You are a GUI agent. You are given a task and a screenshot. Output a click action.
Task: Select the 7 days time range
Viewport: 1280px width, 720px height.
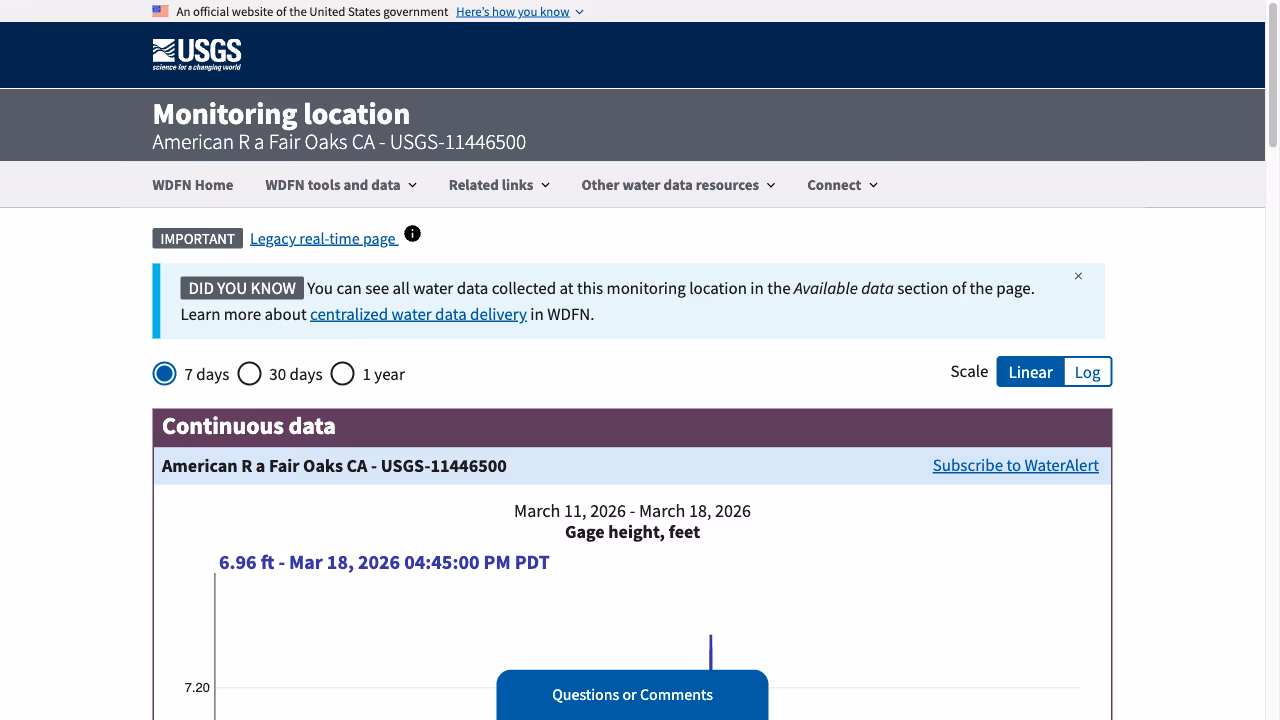click(164, 373)
